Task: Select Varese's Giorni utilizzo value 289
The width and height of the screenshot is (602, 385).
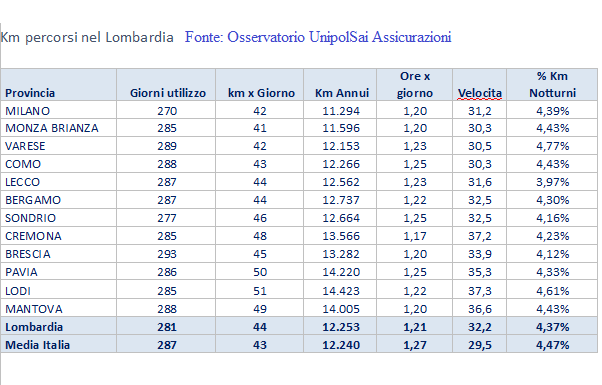Action: point(167,146)
